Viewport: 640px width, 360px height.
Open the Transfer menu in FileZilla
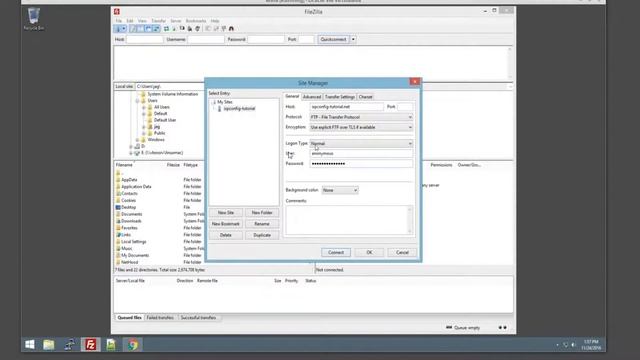(x=158, y=21)
